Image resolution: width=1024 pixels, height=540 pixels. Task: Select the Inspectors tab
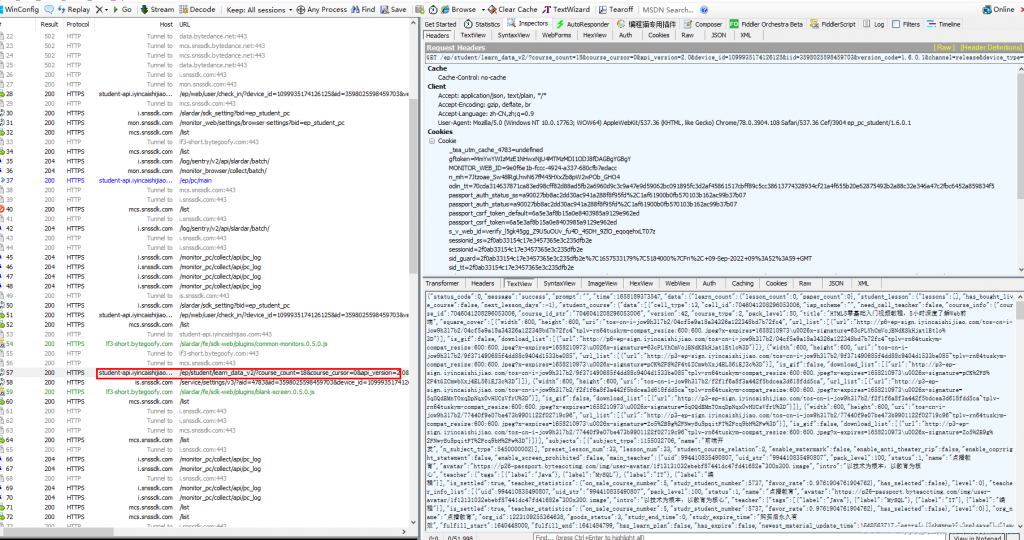tap(528, 24)
